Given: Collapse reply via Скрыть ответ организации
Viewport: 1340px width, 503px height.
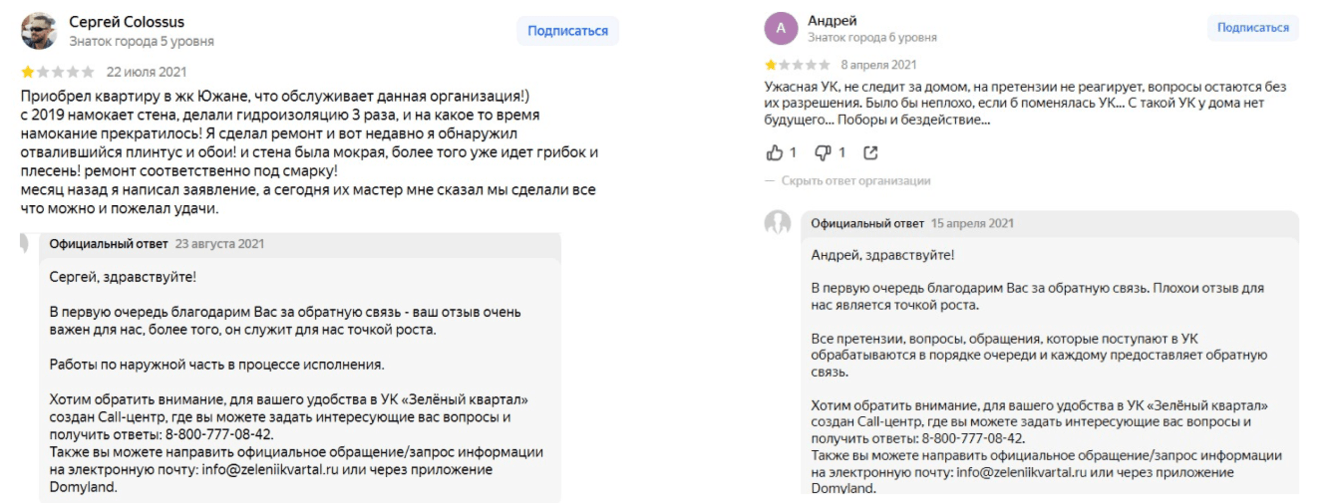Looking at the screenshot, I should (x=856, y=181).
